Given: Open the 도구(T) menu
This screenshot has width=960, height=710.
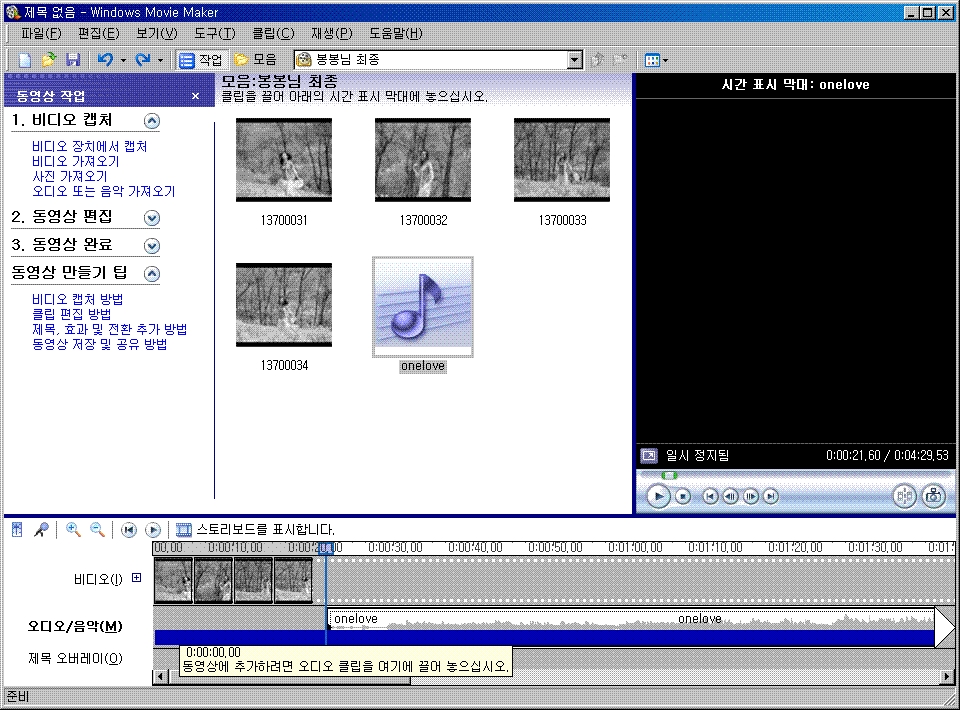Looking at the screenshot, I should click(215, 33).
